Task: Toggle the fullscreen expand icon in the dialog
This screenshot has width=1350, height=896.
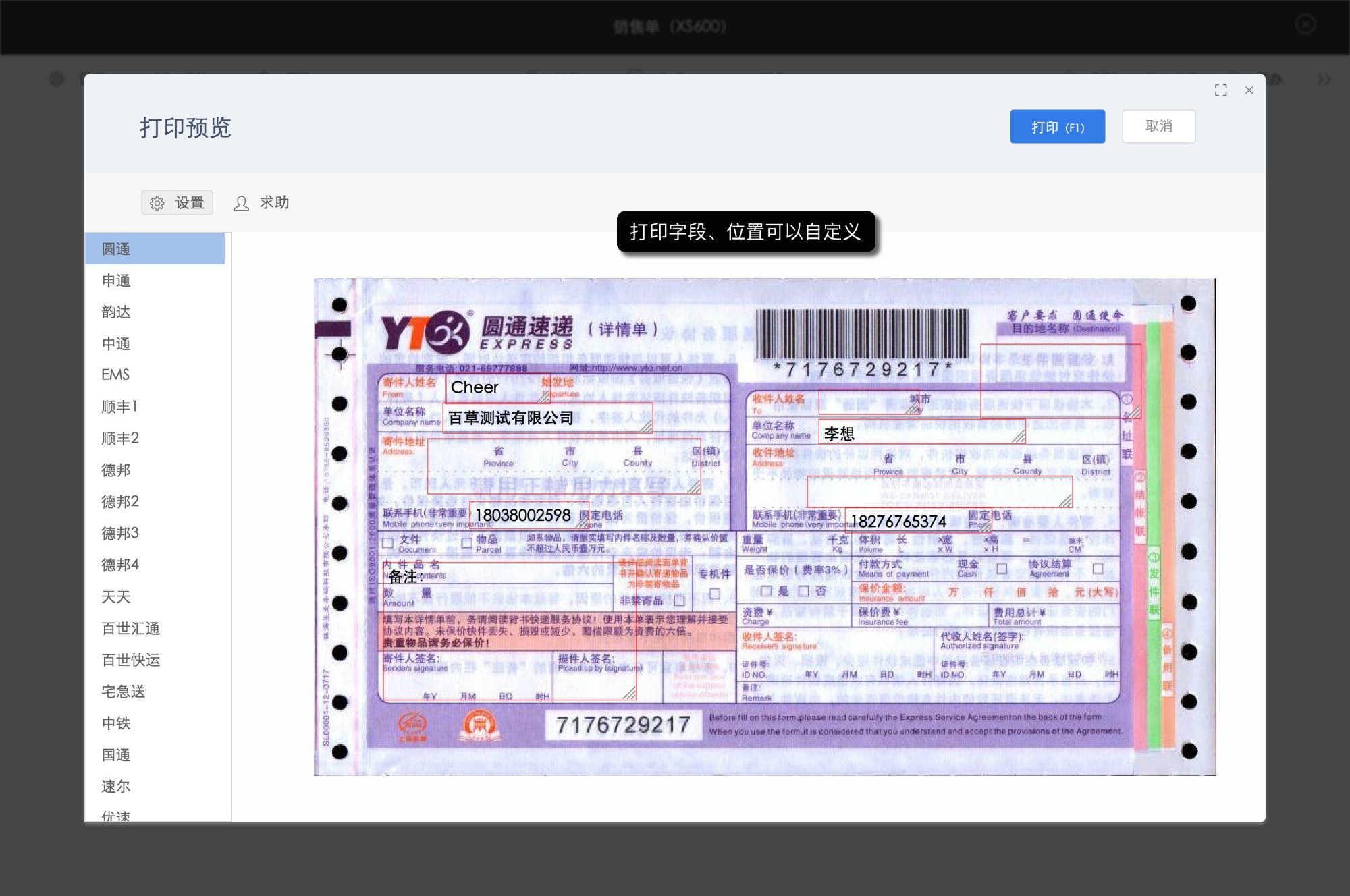Action: pyautogui.click(x=1220, y=90)
